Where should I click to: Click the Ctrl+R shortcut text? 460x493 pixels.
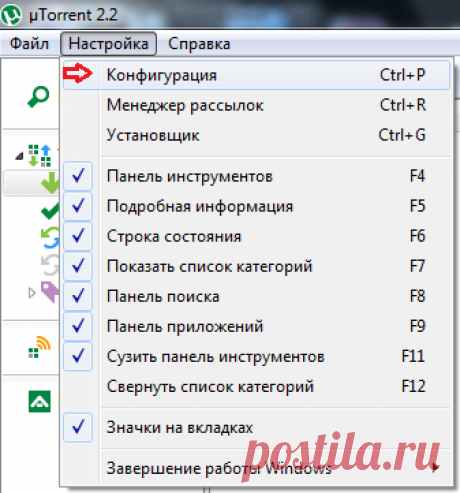pos(403,105)
